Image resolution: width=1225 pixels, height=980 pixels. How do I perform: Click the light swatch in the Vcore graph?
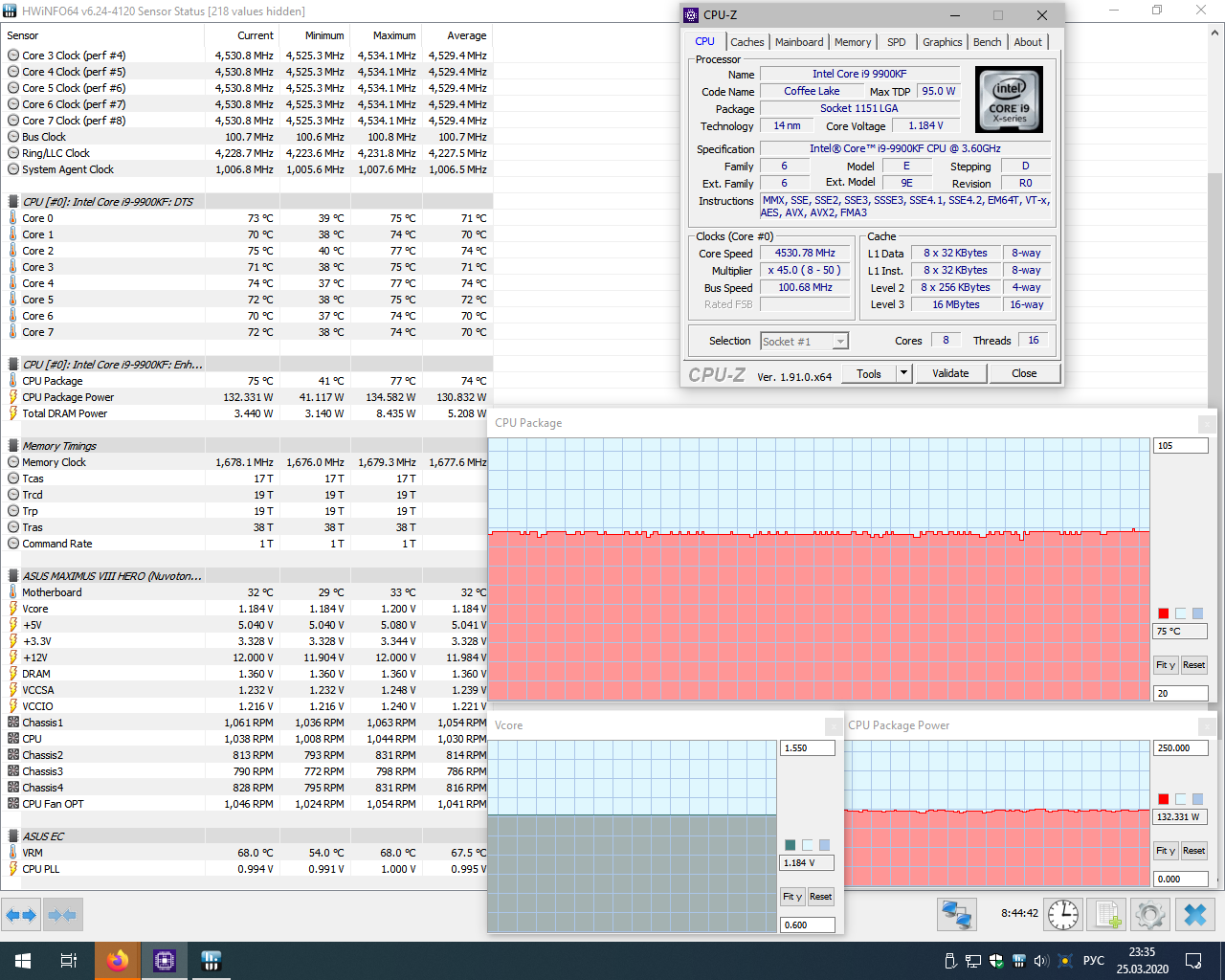[808, 845]
